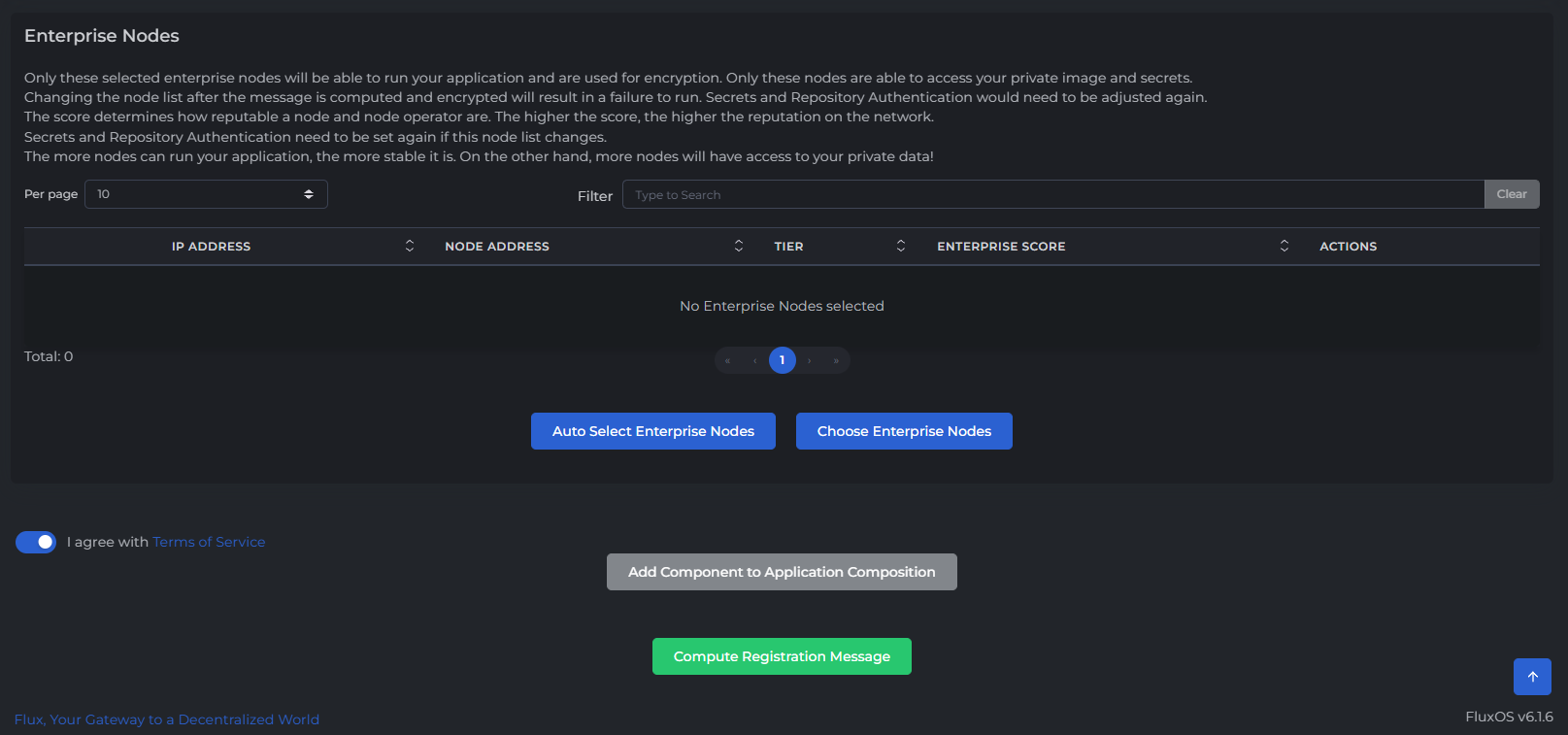Image resolution: width=1568 pixels, height=735 pixels.
Task: Sort table by Node Address column
Action: point(497,247)
